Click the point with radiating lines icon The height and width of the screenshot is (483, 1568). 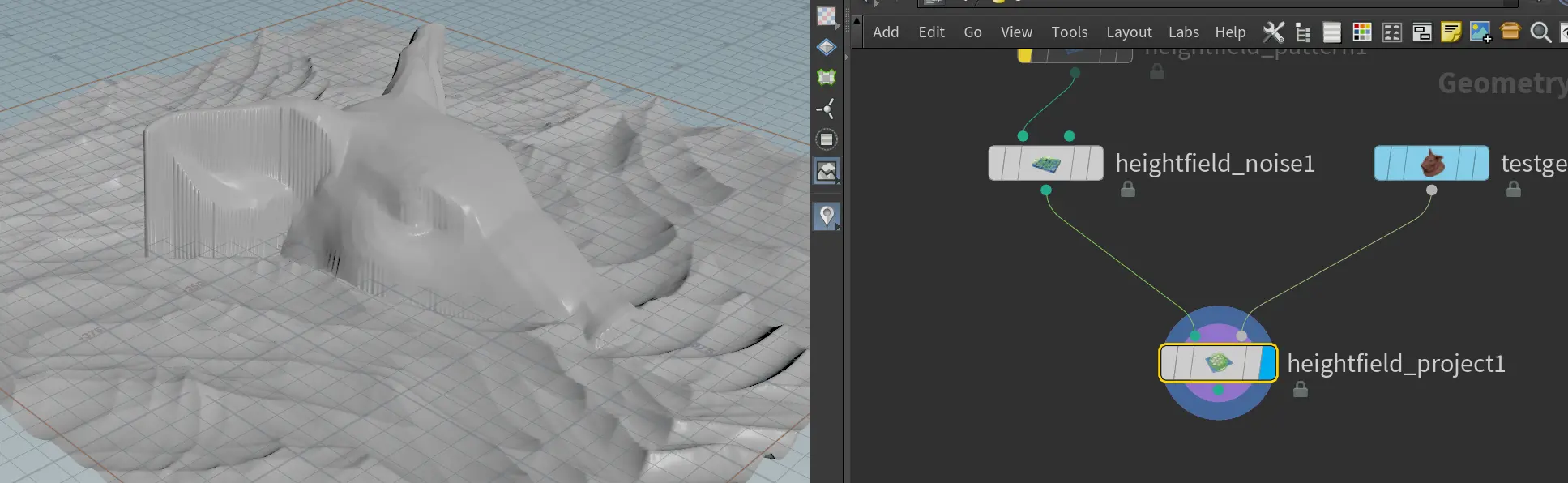[826, 109]
